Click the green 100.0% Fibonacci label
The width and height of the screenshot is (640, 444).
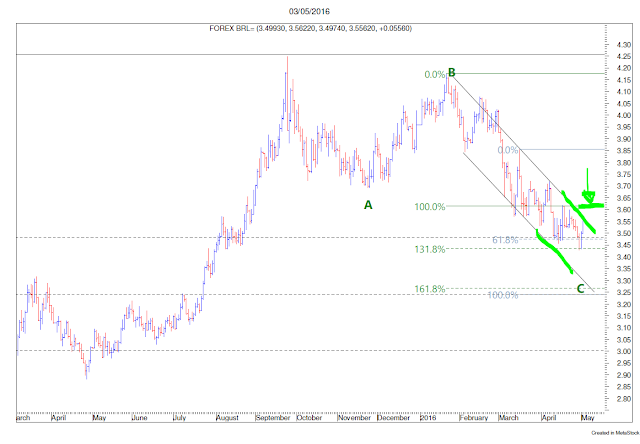tap(430, 206)
